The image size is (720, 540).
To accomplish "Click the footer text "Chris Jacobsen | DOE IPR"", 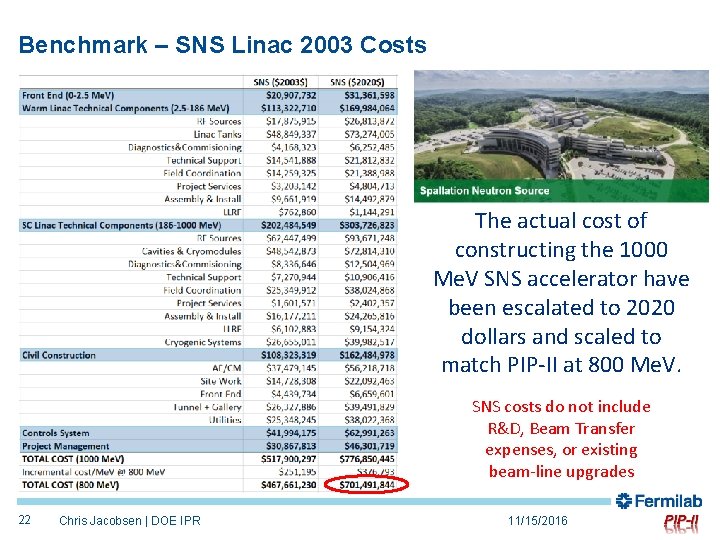I will tap(130, 521).
